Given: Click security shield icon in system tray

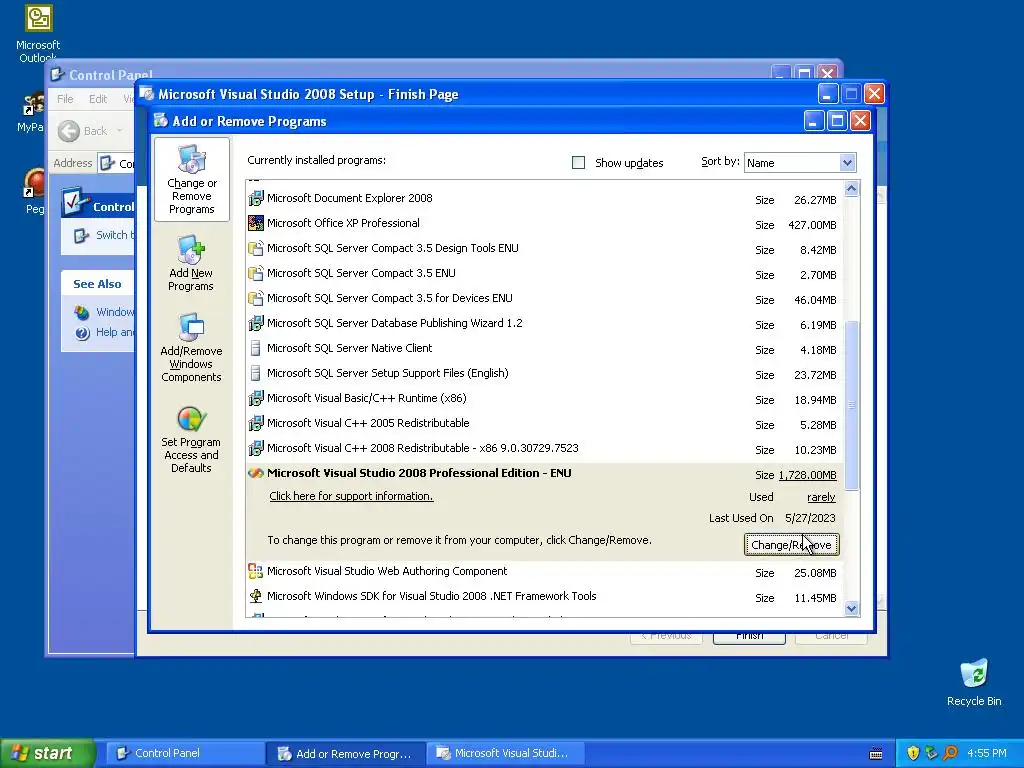Looking at the screenshot, I should click(913, 753).
